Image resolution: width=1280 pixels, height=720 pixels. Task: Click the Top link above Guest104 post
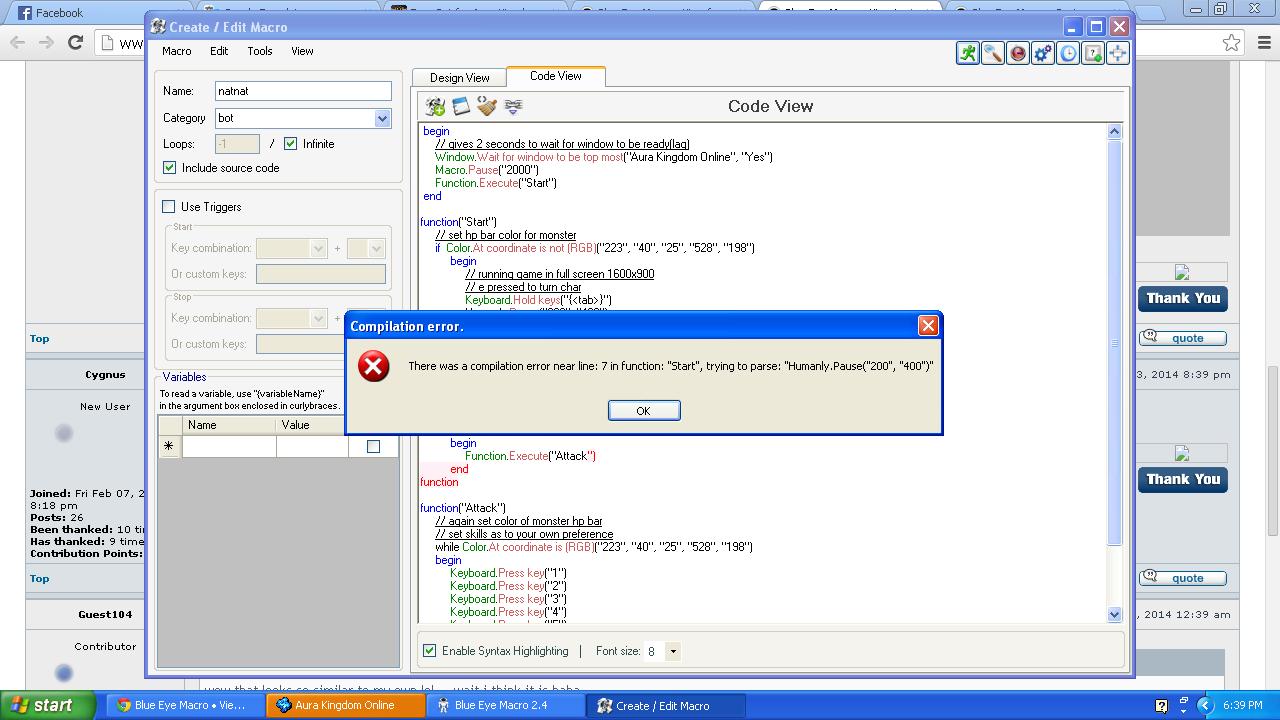coord(39,579)
